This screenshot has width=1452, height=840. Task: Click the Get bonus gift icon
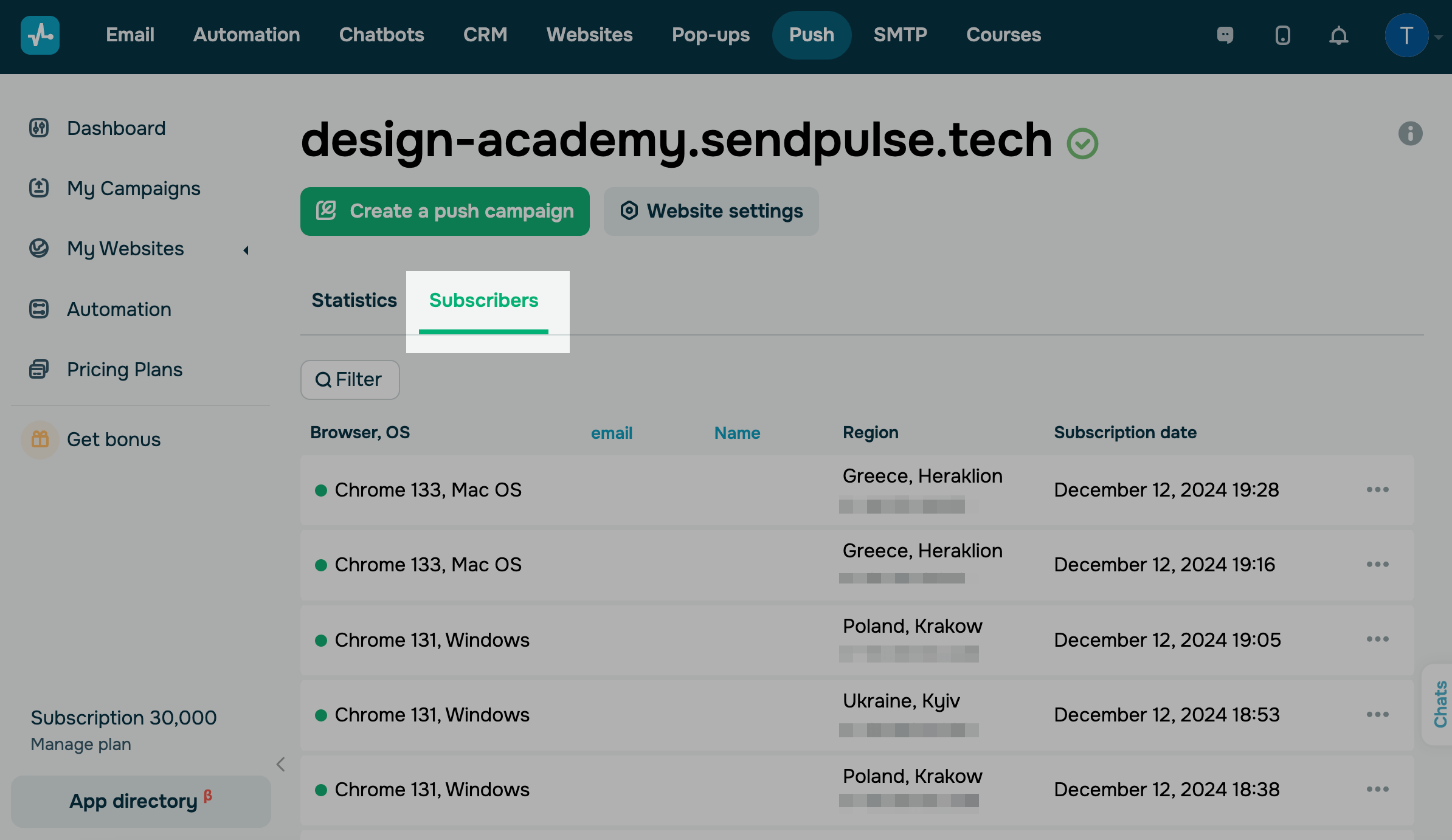pyautogui.click(x=40, y=439)
